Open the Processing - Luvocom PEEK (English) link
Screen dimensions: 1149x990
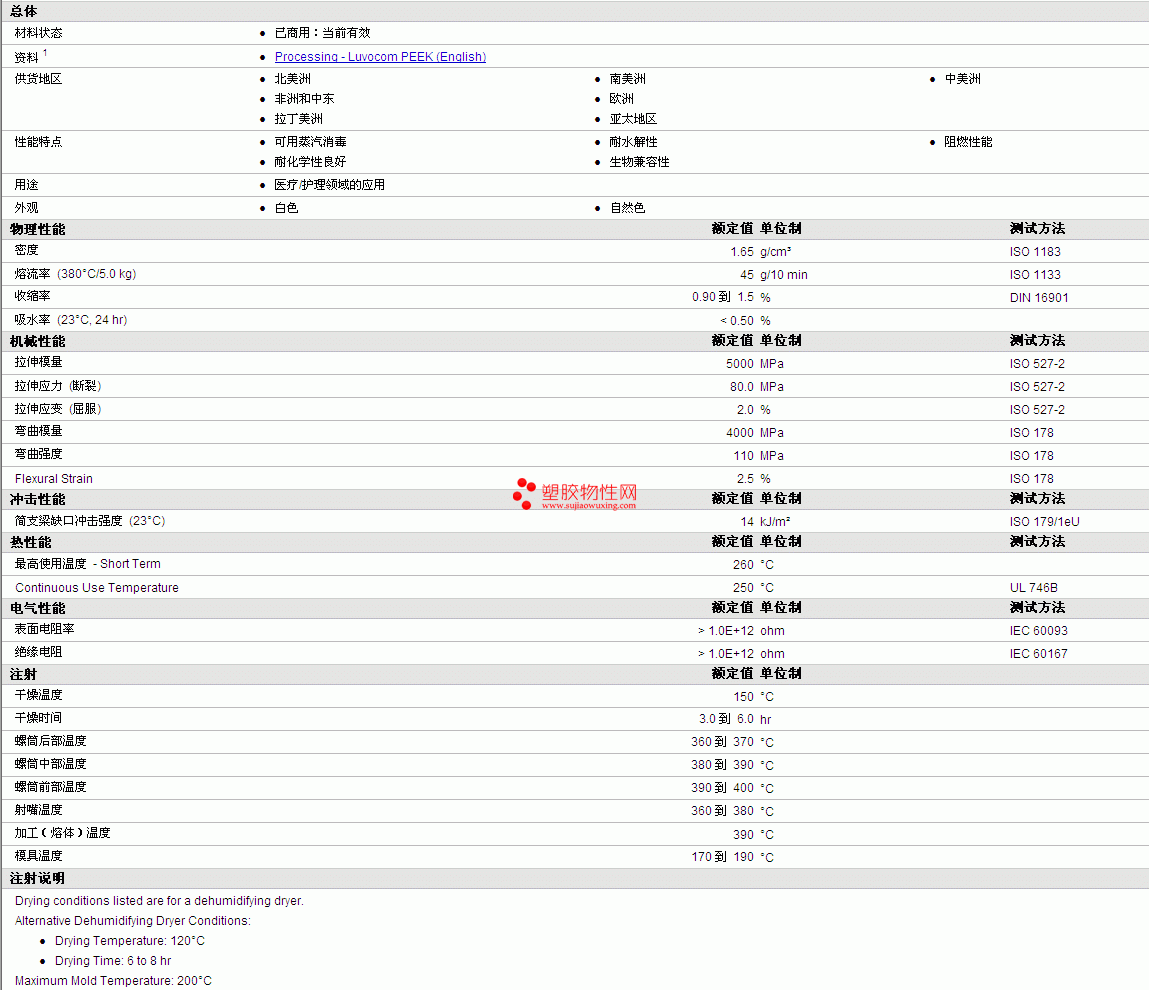[x=380, y=56]
